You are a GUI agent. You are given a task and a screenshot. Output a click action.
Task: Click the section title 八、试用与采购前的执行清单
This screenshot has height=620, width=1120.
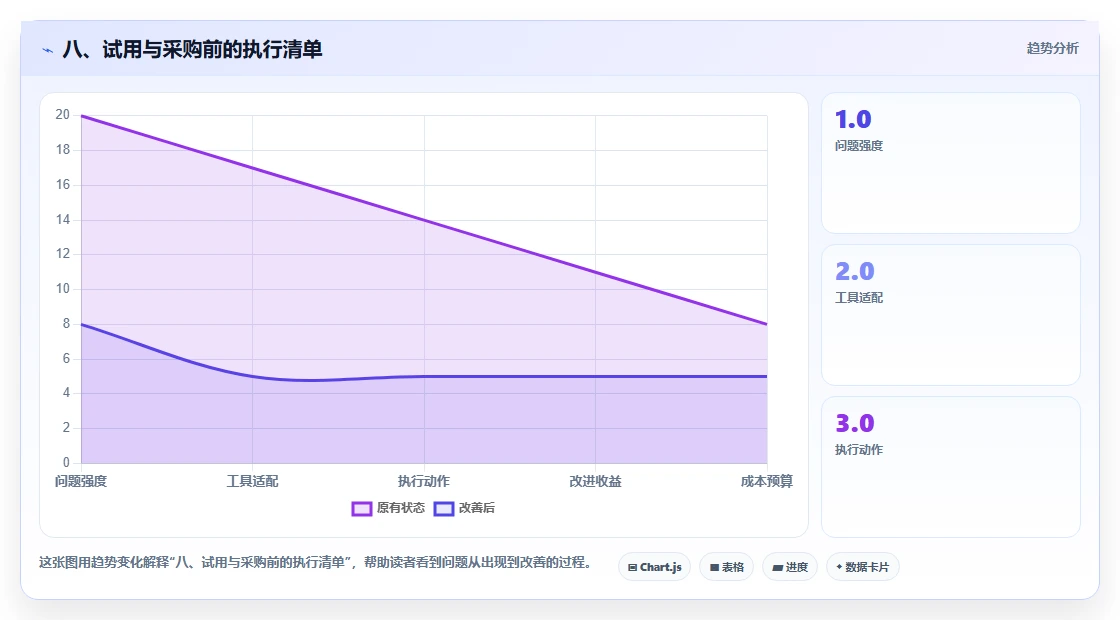pos(192,49)
